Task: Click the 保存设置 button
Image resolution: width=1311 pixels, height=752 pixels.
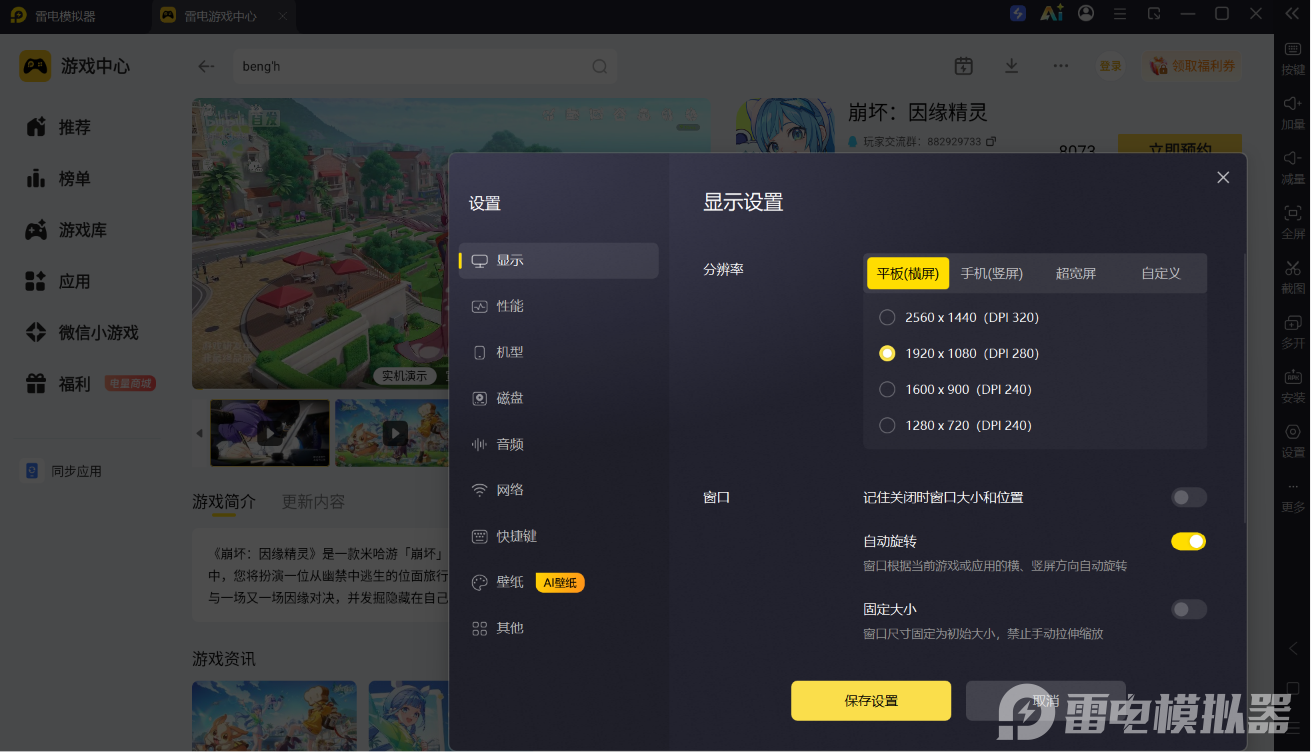Action: pyautogui.click(x=871, y=701)
